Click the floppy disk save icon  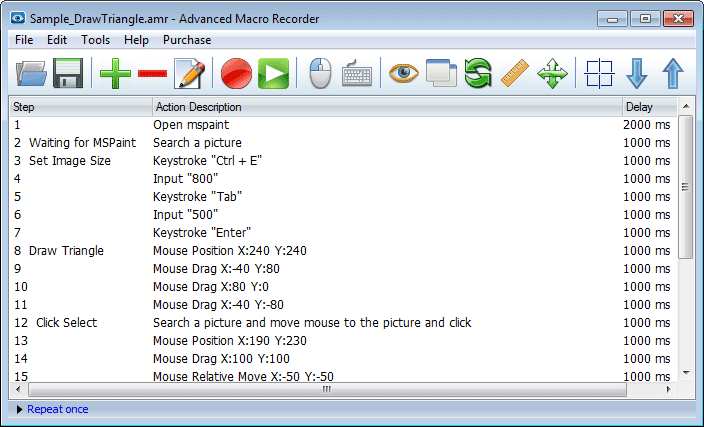click(68, 73)
